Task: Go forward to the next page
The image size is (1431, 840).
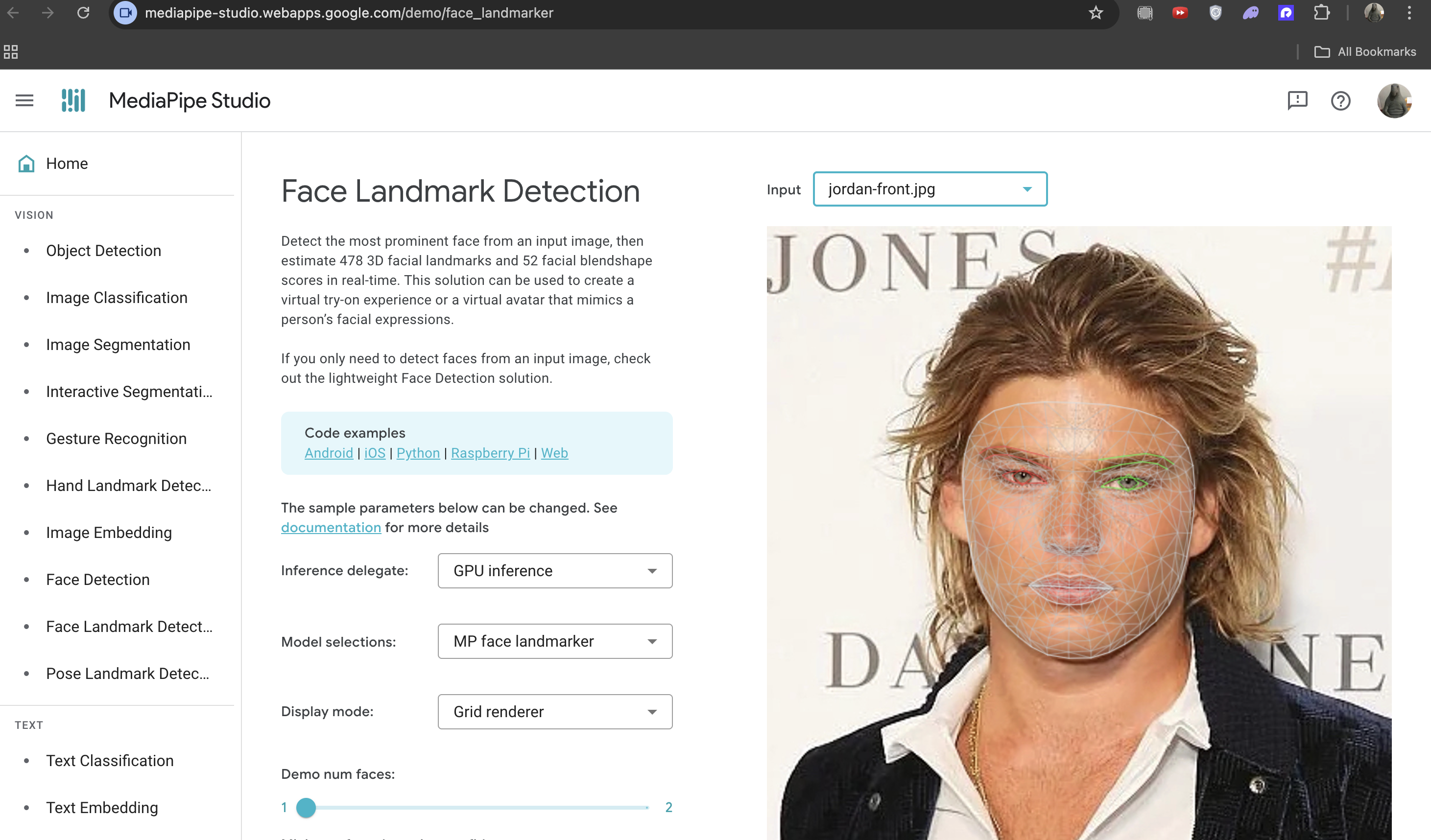Action: (48, 13)
